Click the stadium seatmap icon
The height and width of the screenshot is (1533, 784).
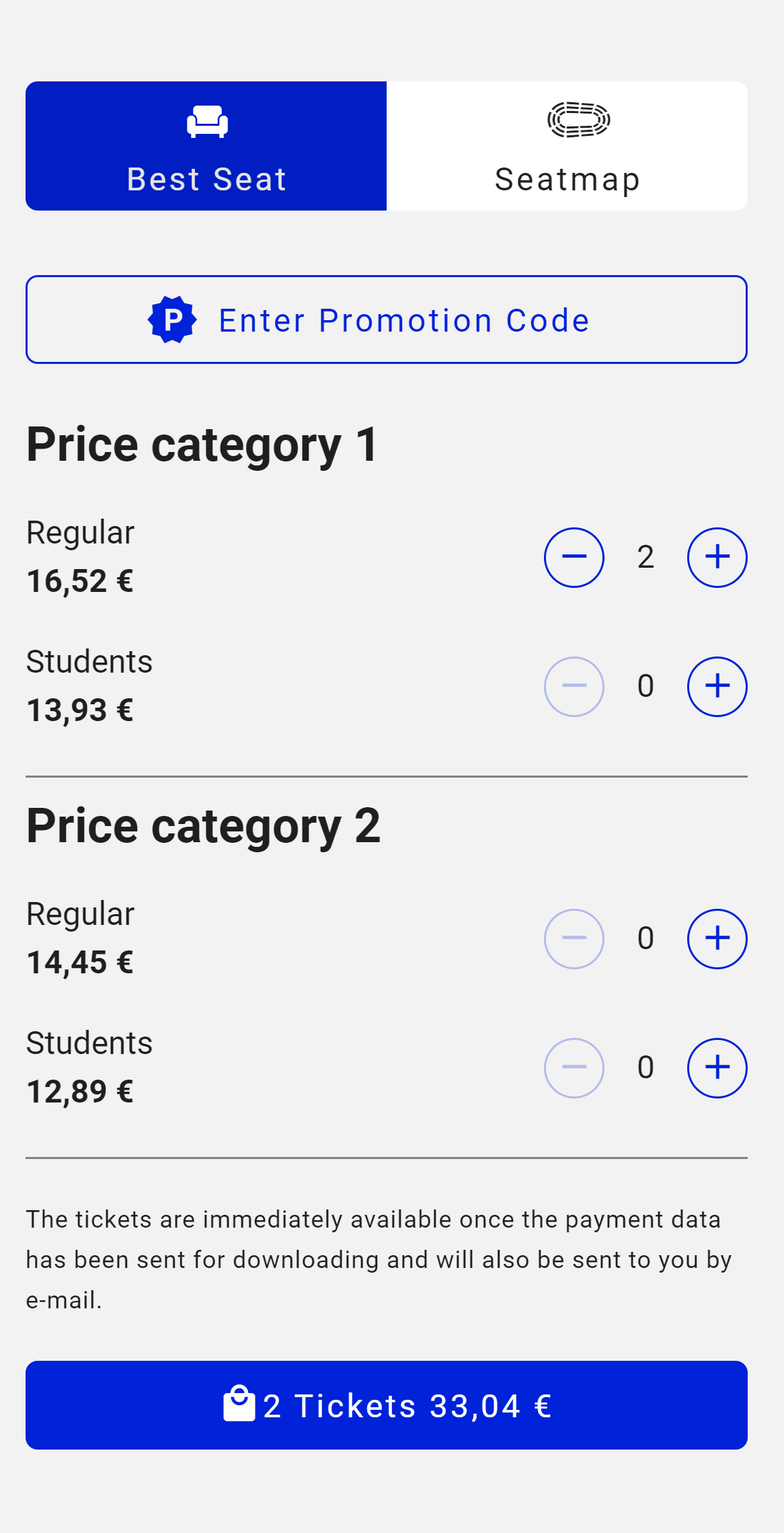578,120
